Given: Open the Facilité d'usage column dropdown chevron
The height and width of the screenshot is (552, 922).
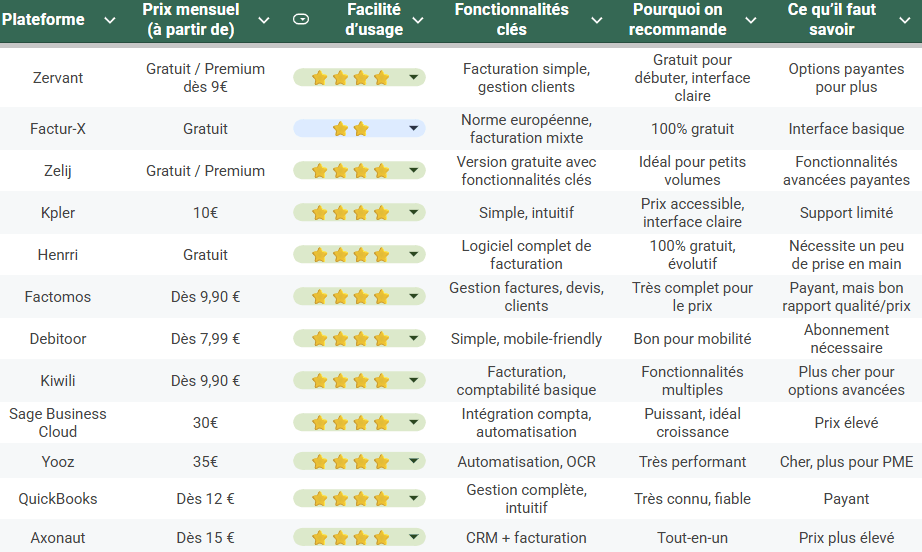Looking at the screenshot, I should click(x=418, y=20).
